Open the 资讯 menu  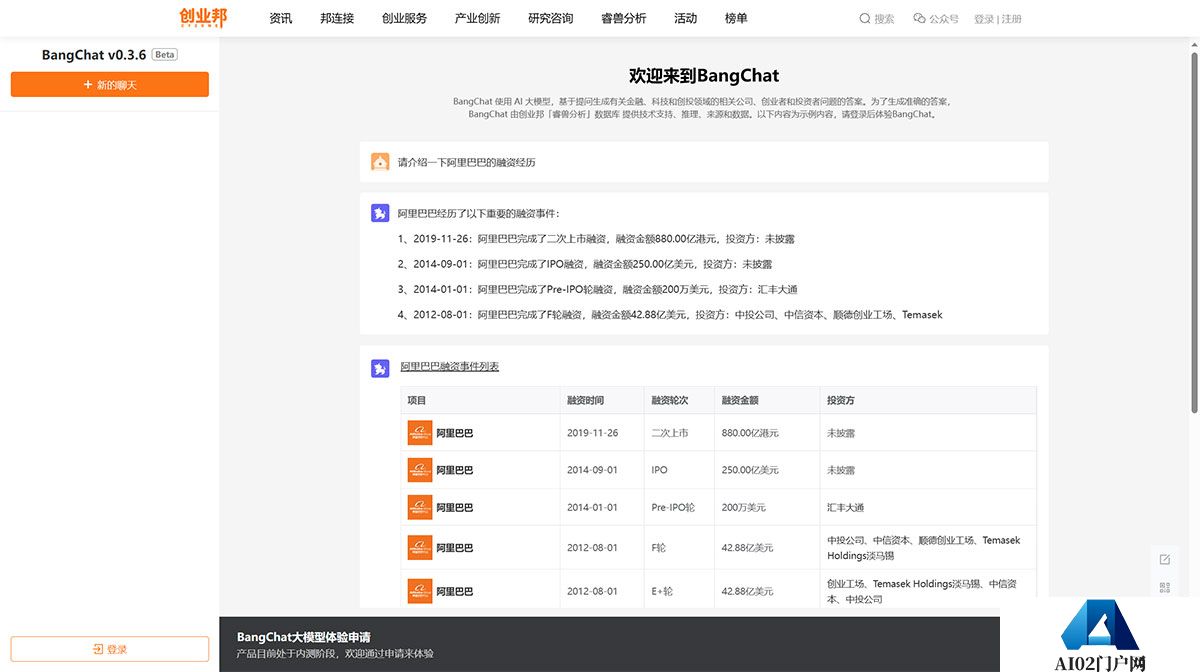click(x=281, y=18)
